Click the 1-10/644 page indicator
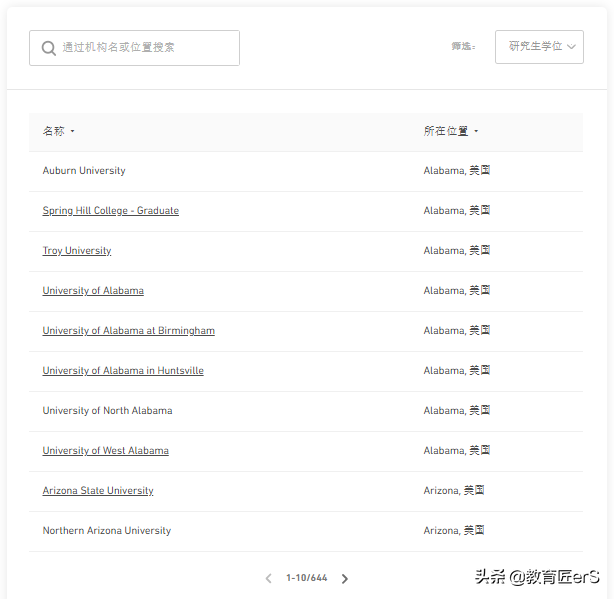Image resolution: width=614 pixels, height=599 pixels. [x=307, y=578]
